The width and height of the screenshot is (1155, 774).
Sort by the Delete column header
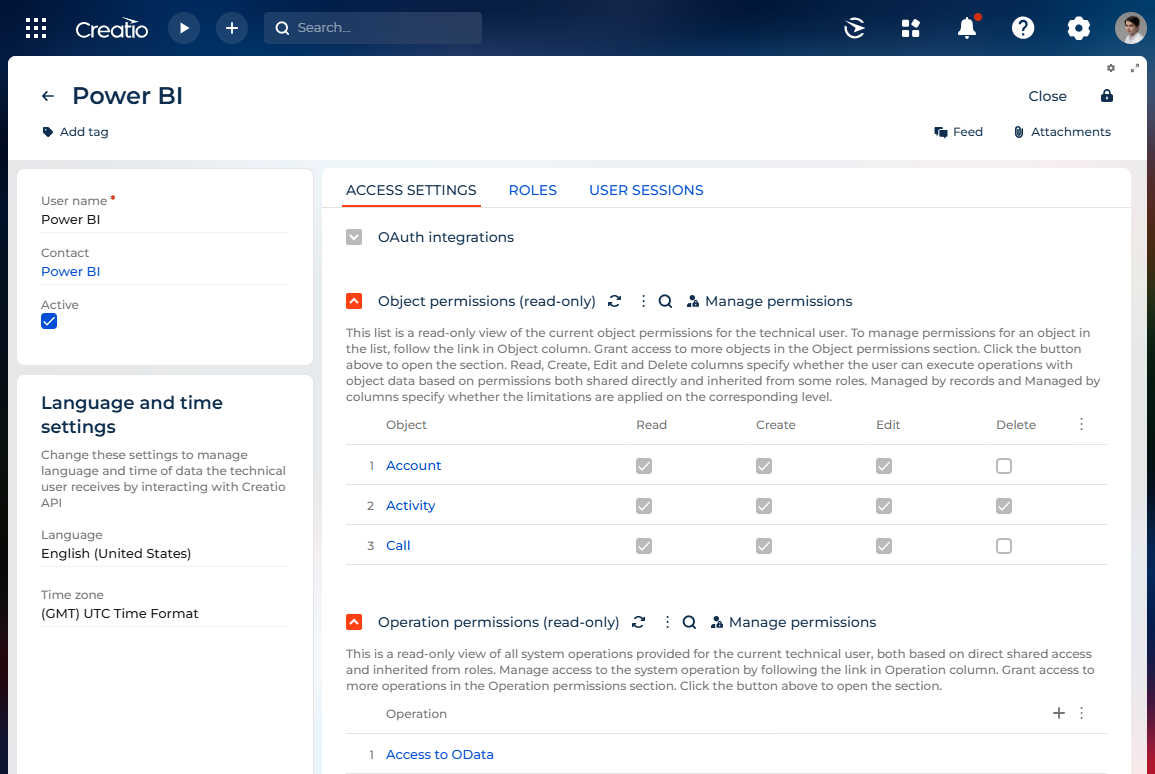1016,425
